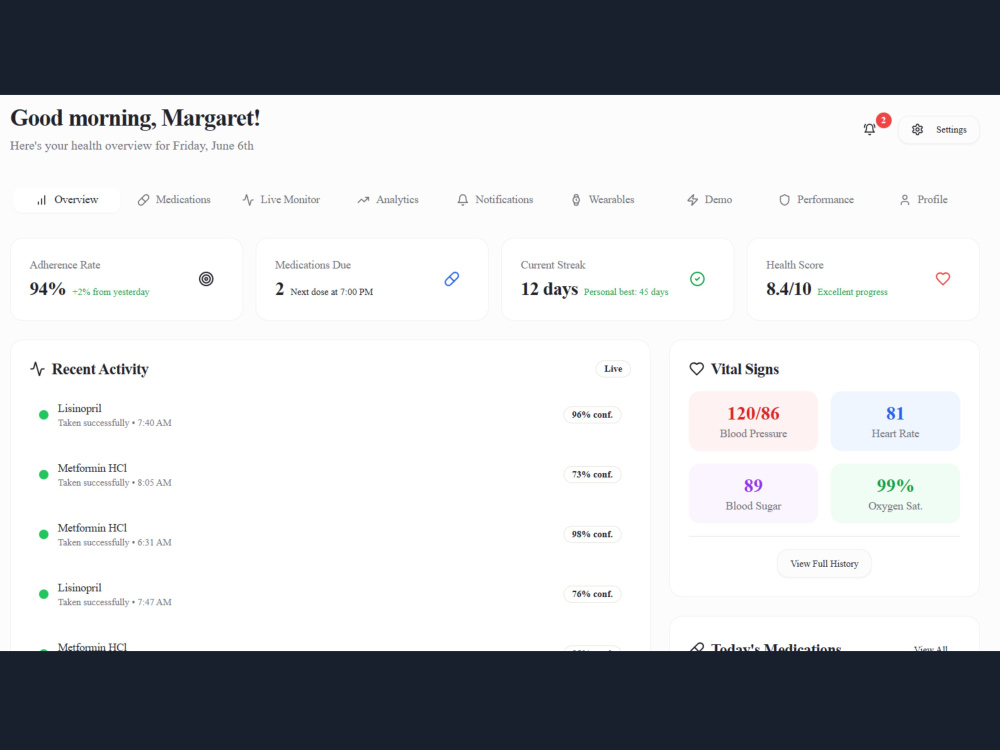Click Next dose at 7:00 PM text
This screenshot has width=1000, height=750.
click(332, 292)
